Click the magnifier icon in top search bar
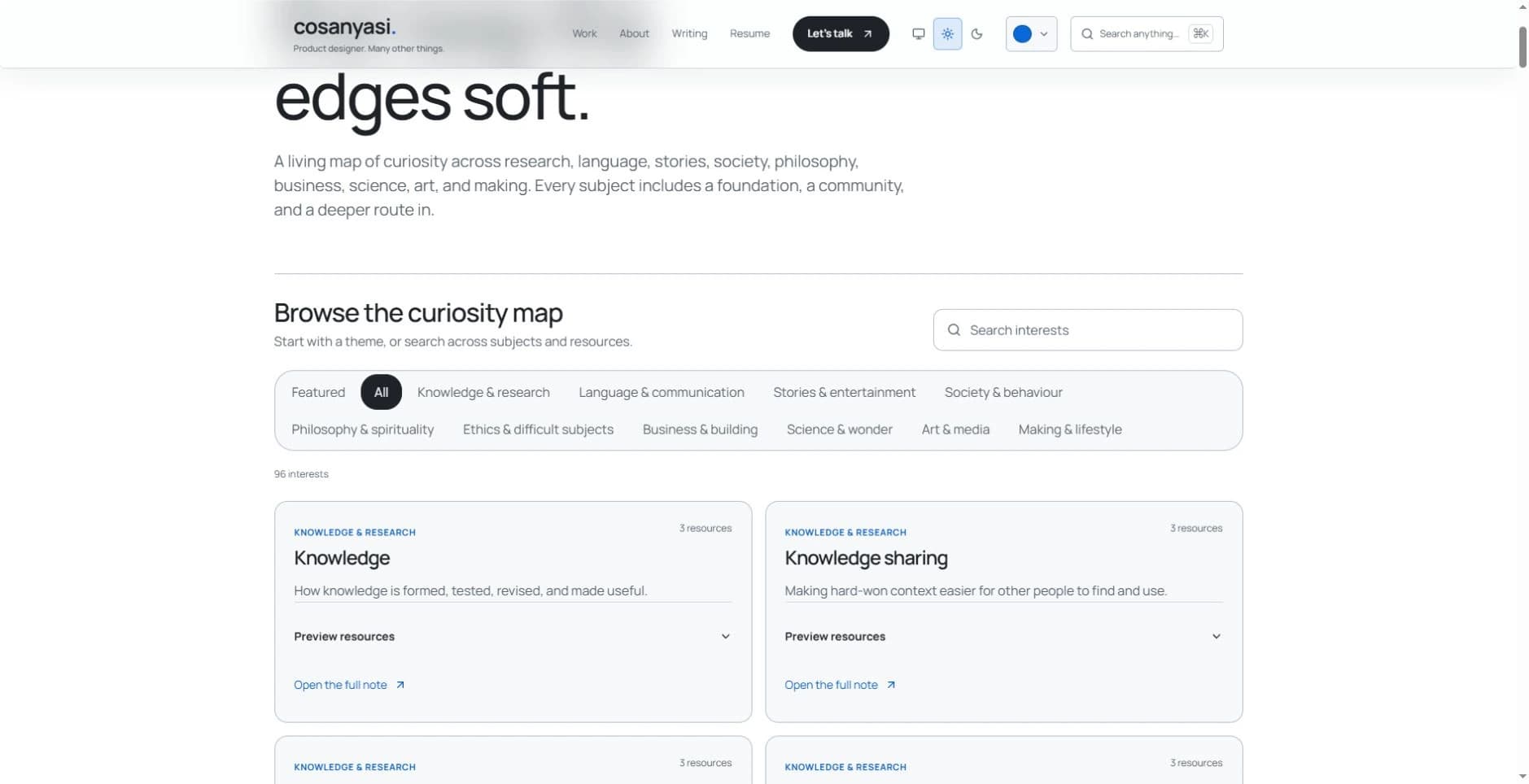1529x784 pixels. 1086,34
